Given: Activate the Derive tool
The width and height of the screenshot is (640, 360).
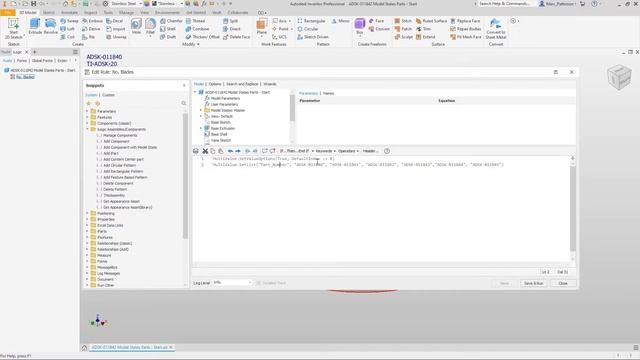Looking at the screenshot, I should (91, 29).
